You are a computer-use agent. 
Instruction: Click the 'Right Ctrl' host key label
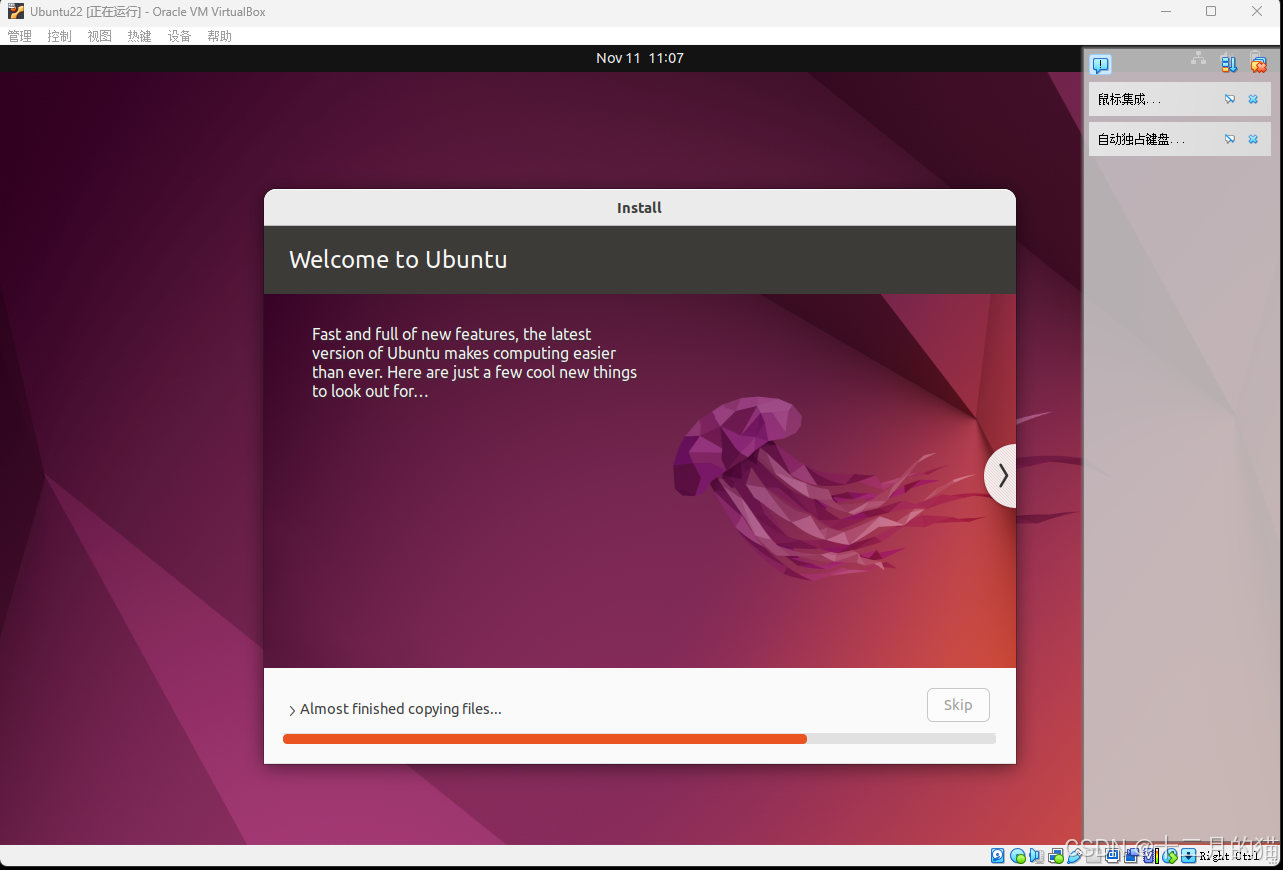1229,856
